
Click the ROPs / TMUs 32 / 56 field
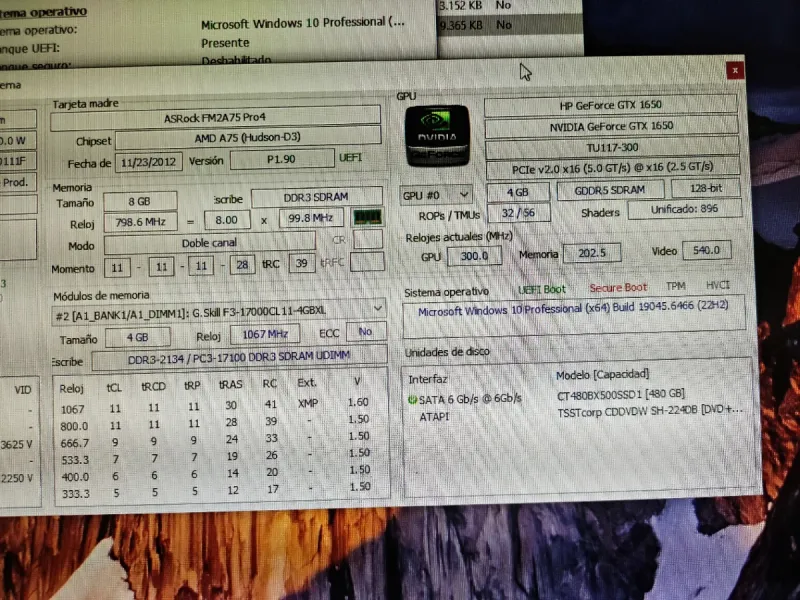click(x=519, y=213)
